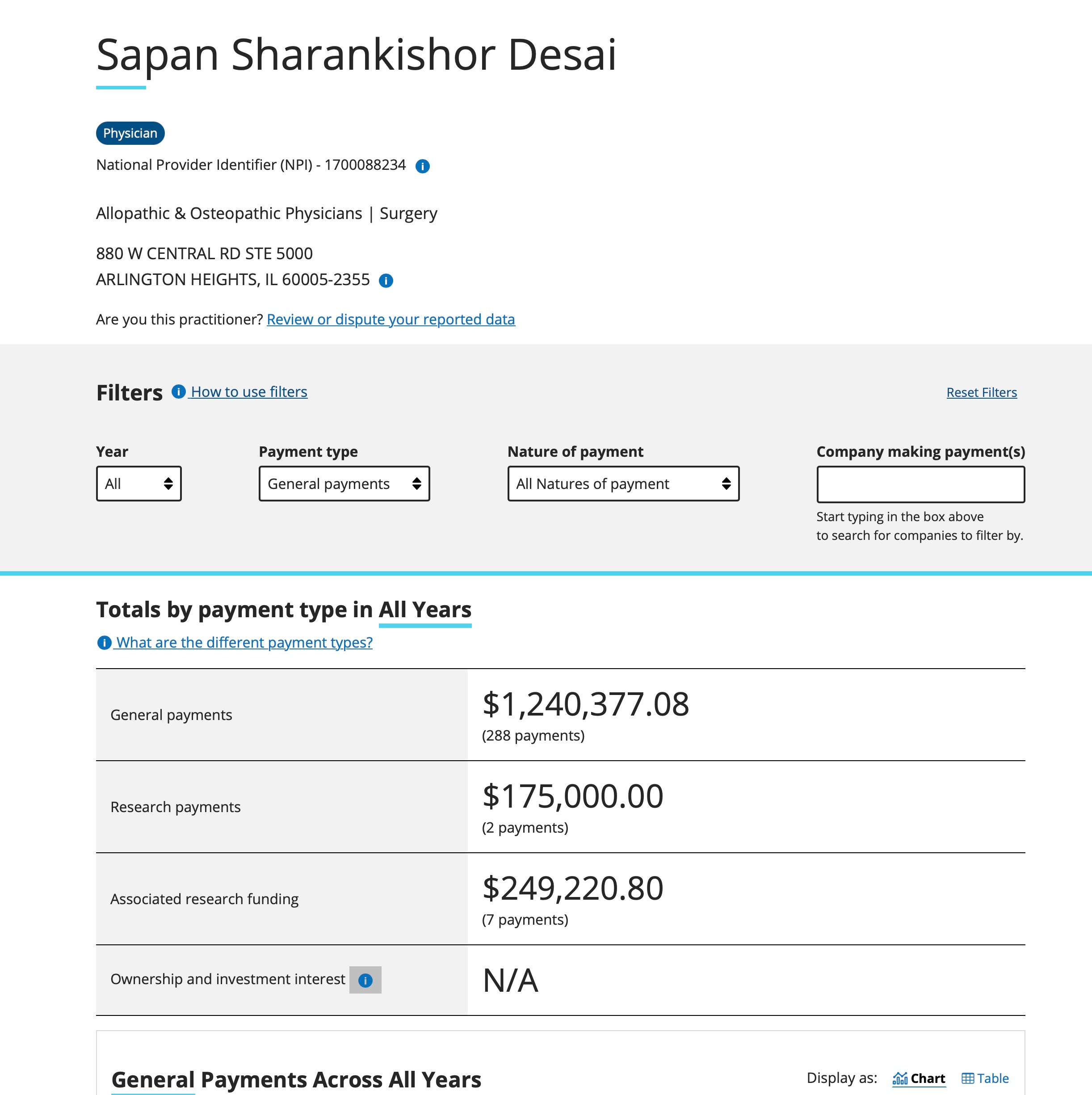Screen dimensions: 1092x1095
Task: Open the Payment type dropdown
Action: 344,484
